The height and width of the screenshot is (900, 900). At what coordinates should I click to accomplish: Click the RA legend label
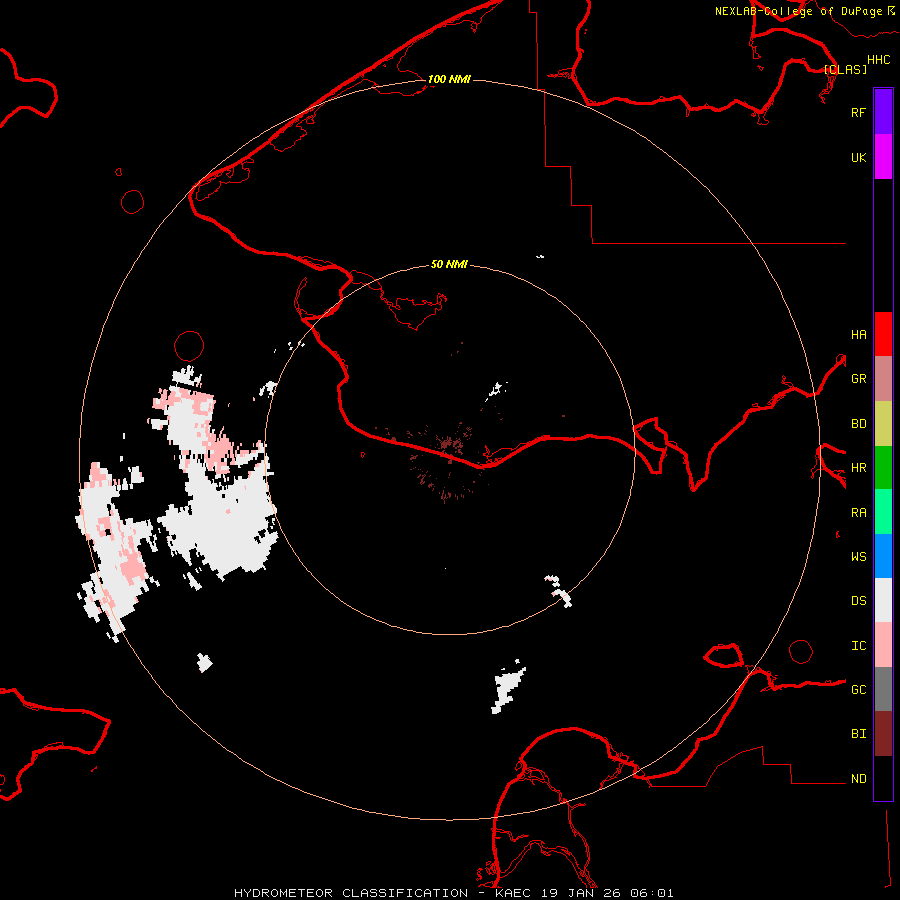pyautogui.click(x=858, y=513)
